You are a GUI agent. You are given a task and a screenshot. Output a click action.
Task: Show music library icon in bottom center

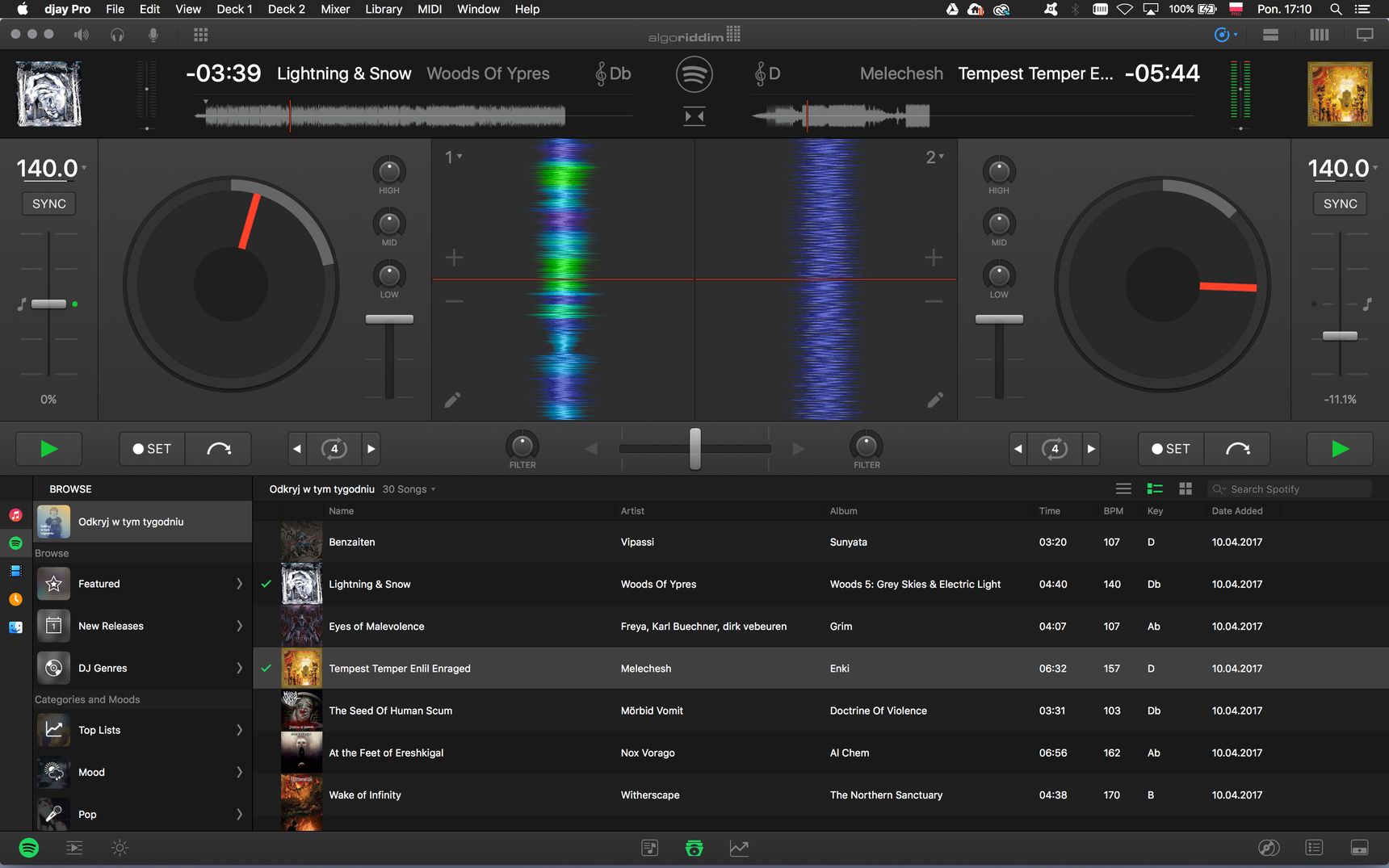point(650,848)
